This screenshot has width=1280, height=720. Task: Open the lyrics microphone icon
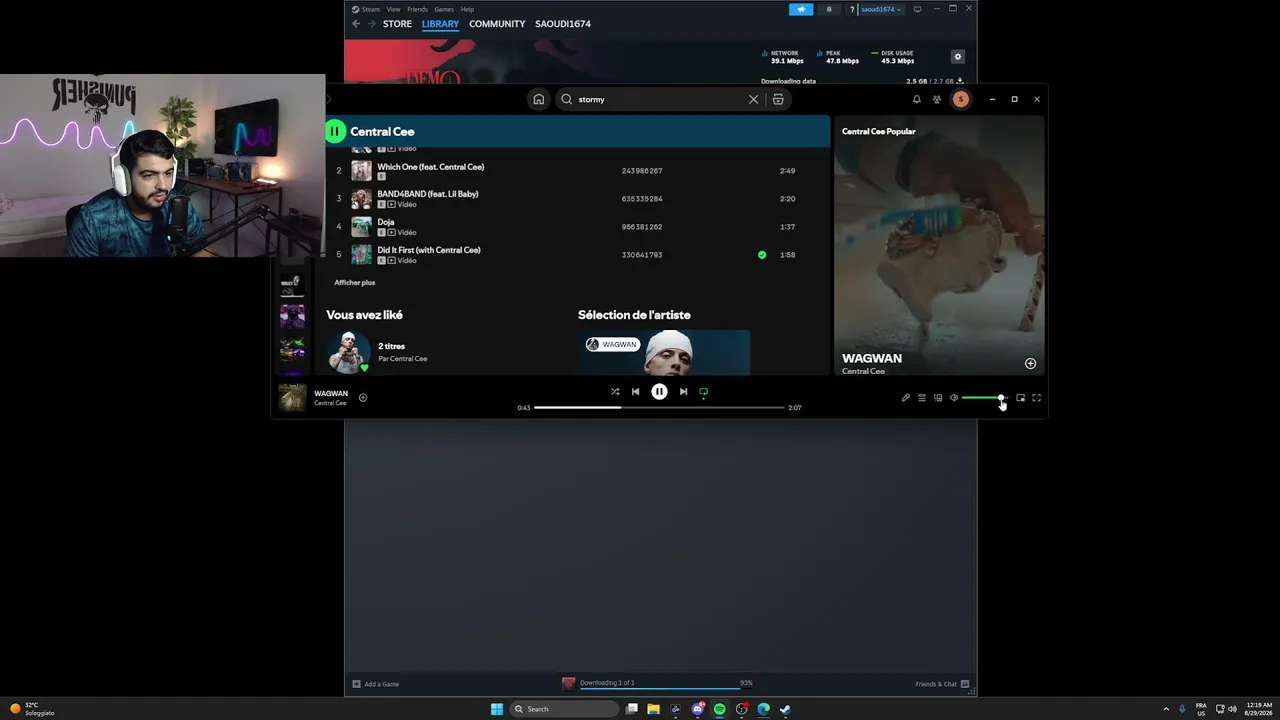[x=906, y=398]
